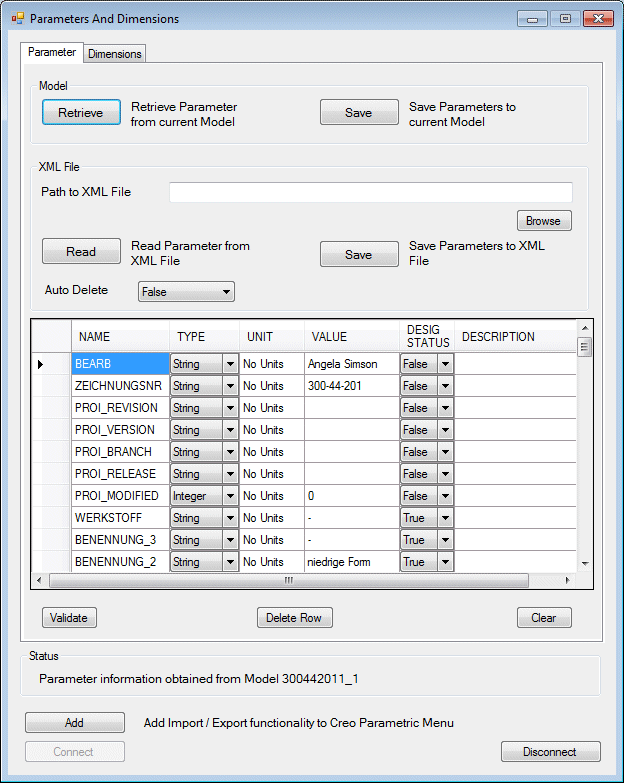Open DESIG STATUS dropdown for ZEICHNUNGSNR row
624x783 pixels.
(x=445, y=386)
